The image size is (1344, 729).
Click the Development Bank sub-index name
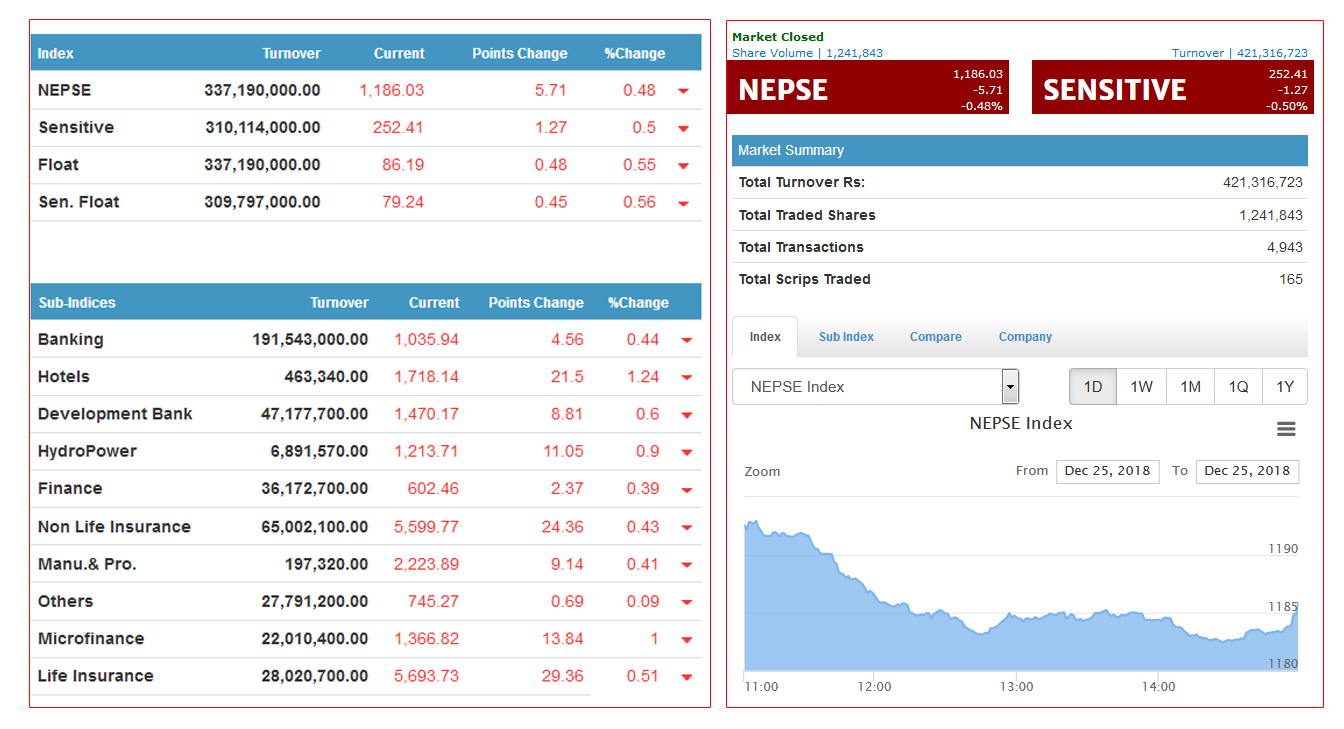115,414
